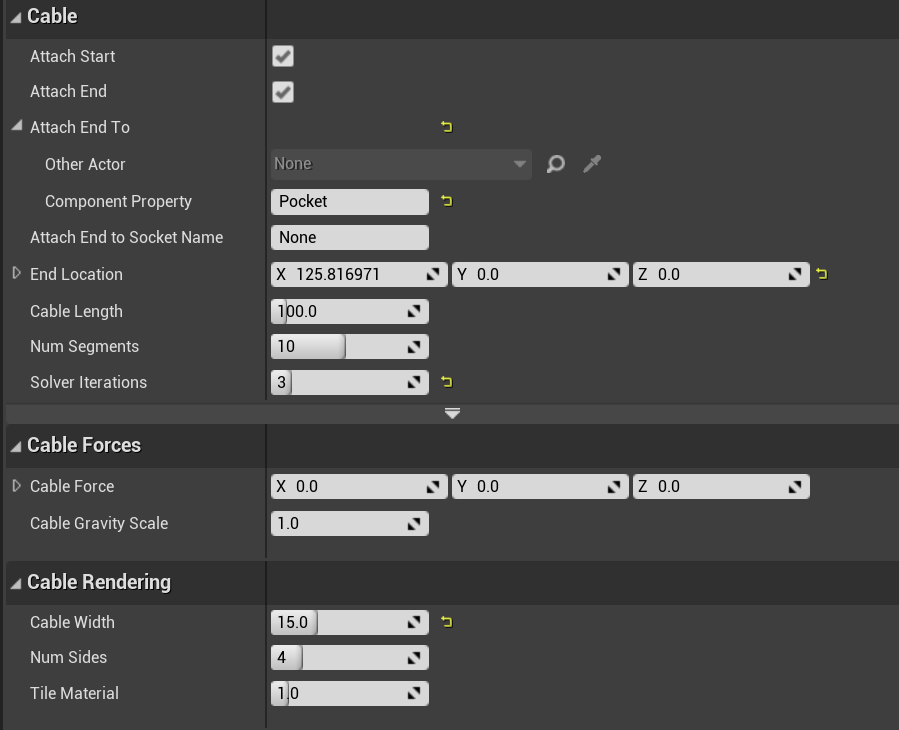Click spin arrow in Solver Iterations field
Image resolution: width=899 pixels, height=730 pixels.
click(x=414, y=382)
